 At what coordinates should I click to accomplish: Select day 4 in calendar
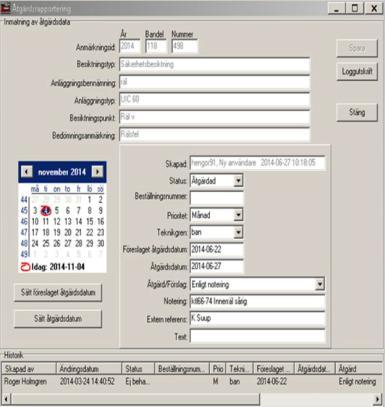point(46,210)
